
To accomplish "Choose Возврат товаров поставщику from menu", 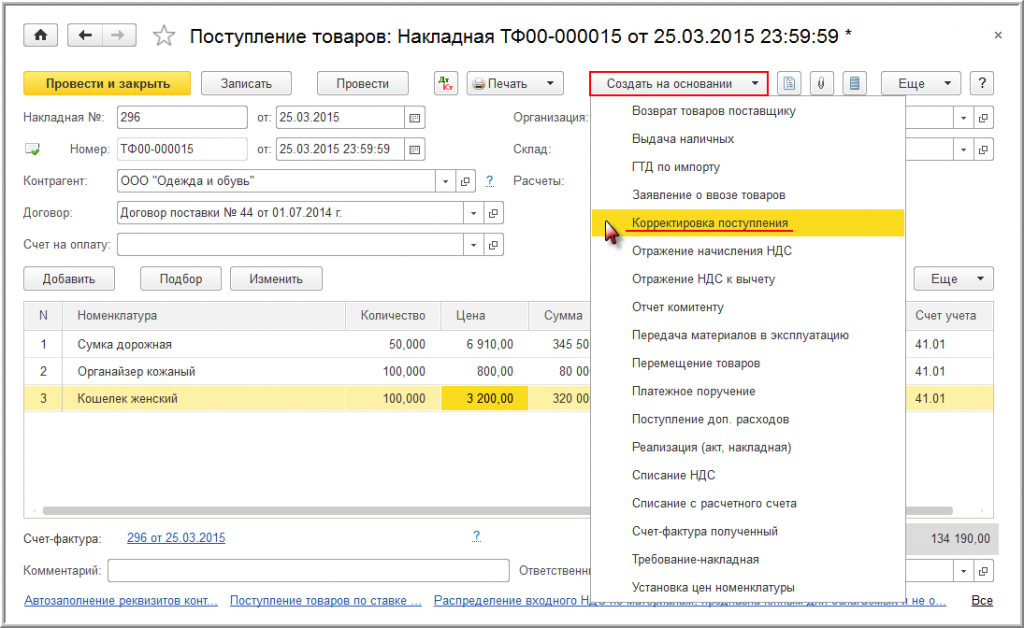I will click(x=713, y=111).
